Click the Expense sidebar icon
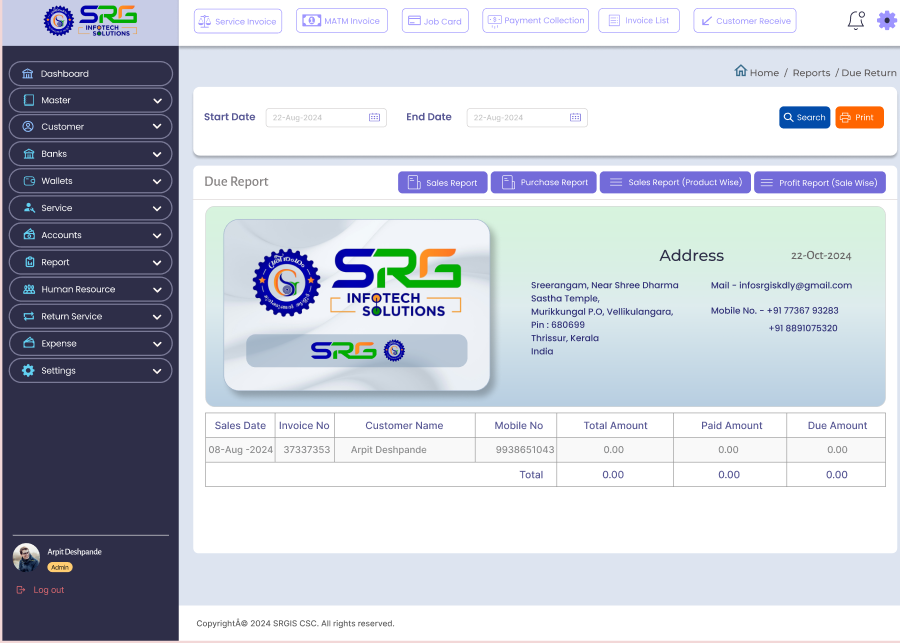The image size is (900, 643). (x=29, y=343)
